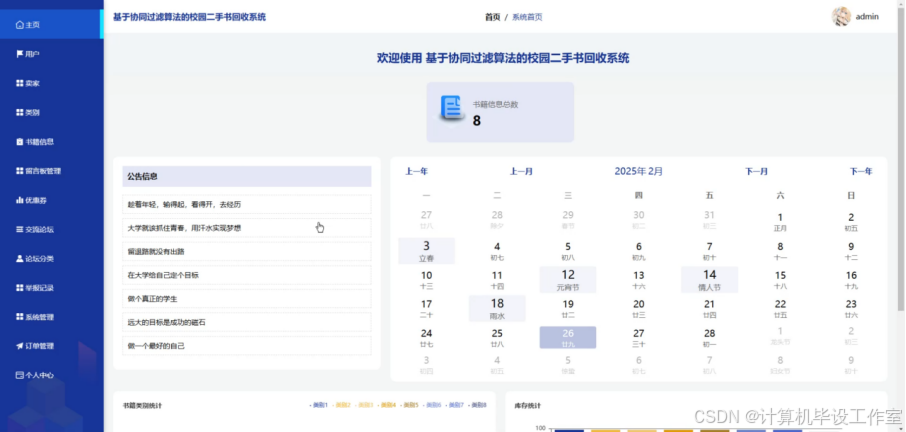Open announcement 留退路就没有出路
Viewport: 906px width, 432px height.
247,252
